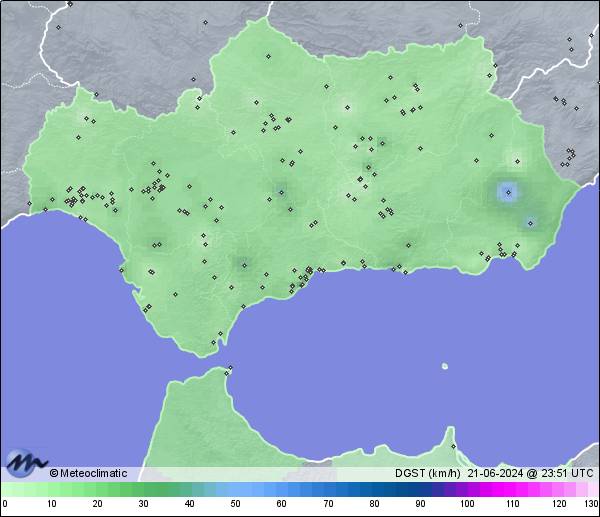Click the station marker inside the brightest blue gust square
The height and width of the screenshot is (517, 600).
508,192
